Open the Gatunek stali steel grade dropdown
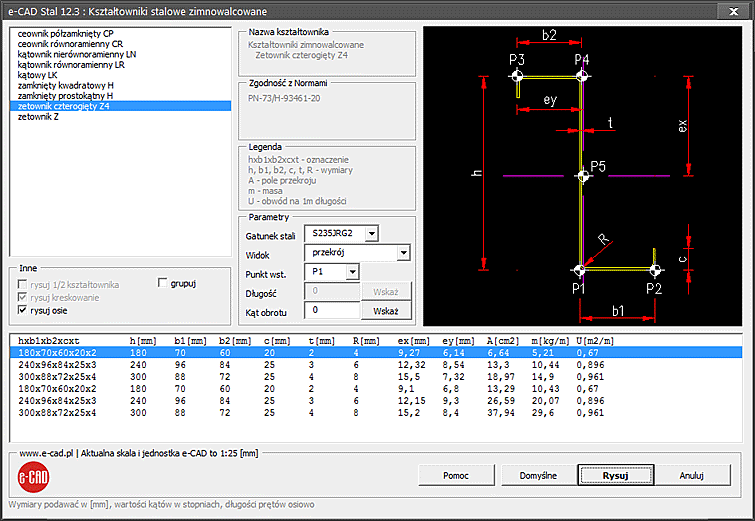Image resolution: width=755 pixels, height=521 pixels. click(x=371, y=233)
